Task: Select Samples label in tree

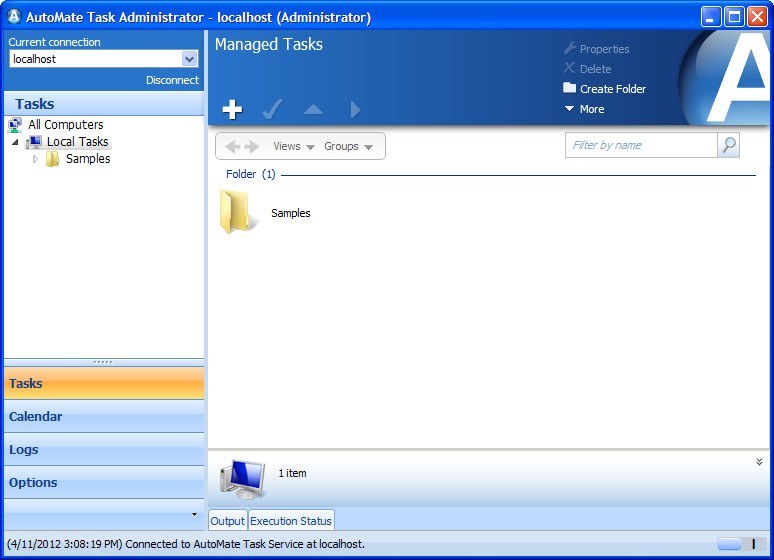Action: pos(88,159)
